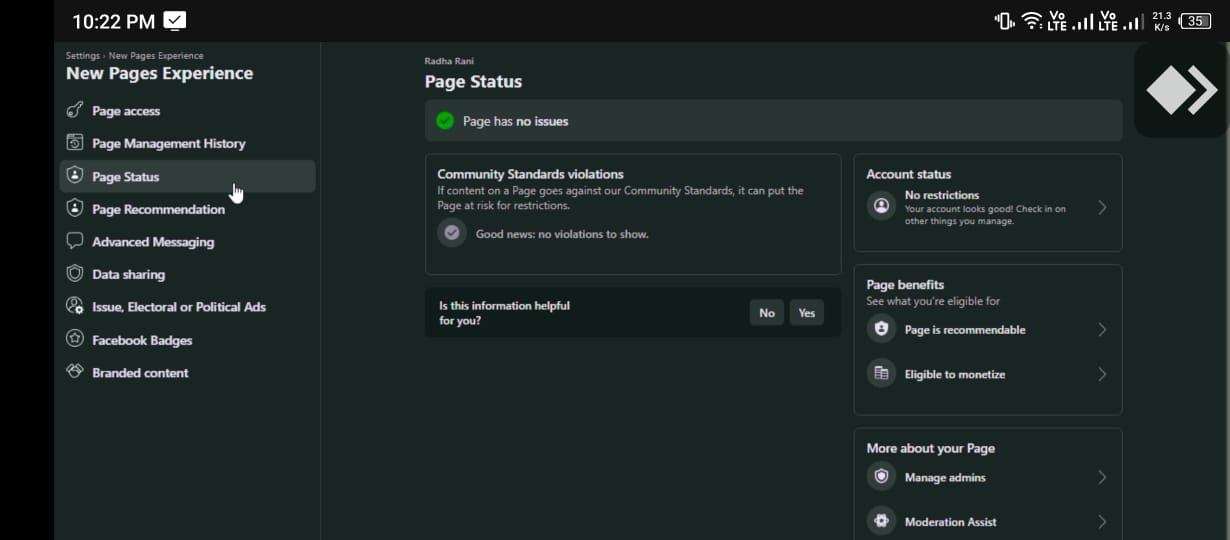Open Facebook Badges settings
This screenshot has height=540, width=1230.
coord(188,340)
